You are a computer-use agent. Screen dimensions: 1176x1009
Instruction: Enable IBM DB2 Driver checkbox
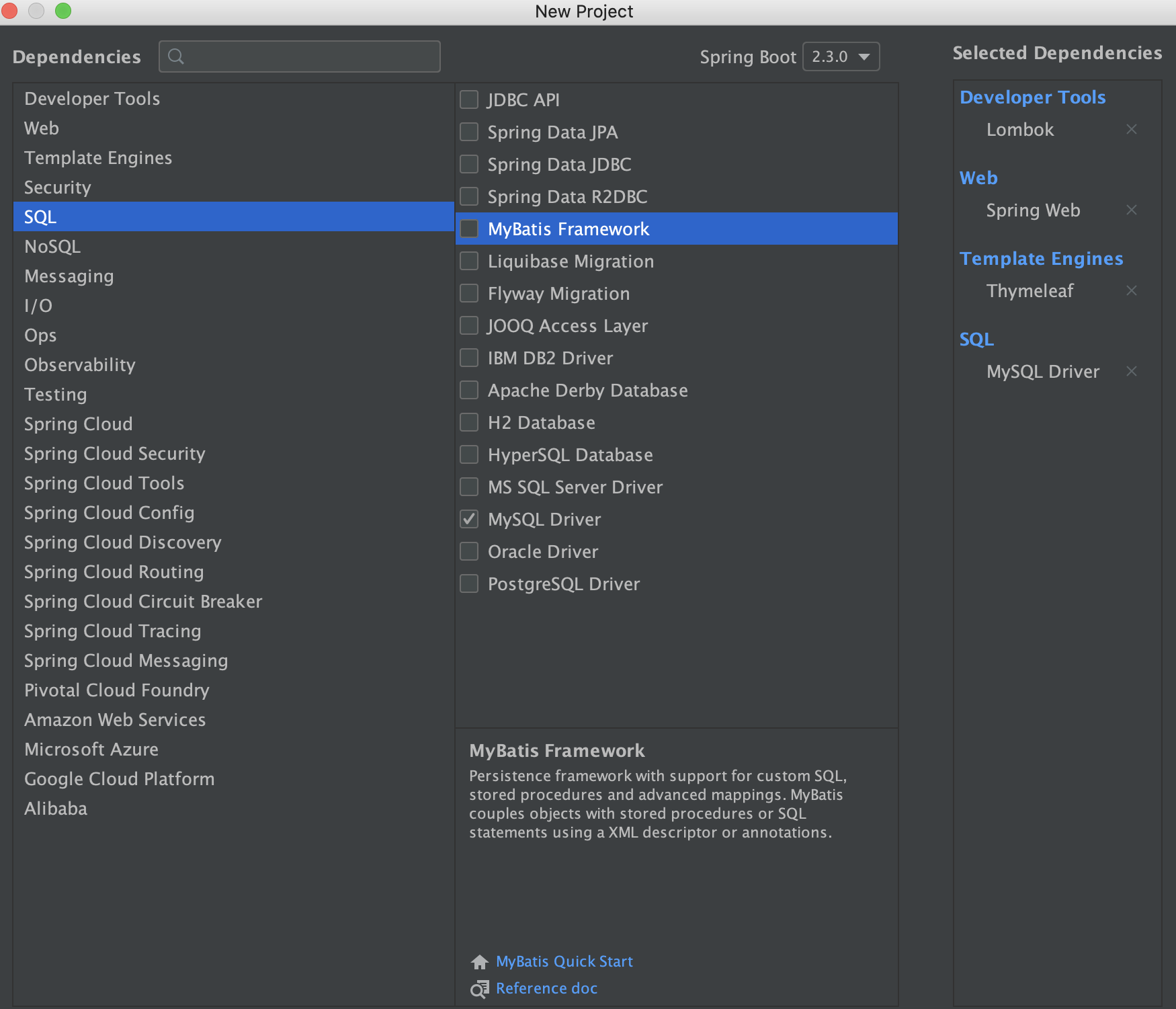[x=469, y=358]
